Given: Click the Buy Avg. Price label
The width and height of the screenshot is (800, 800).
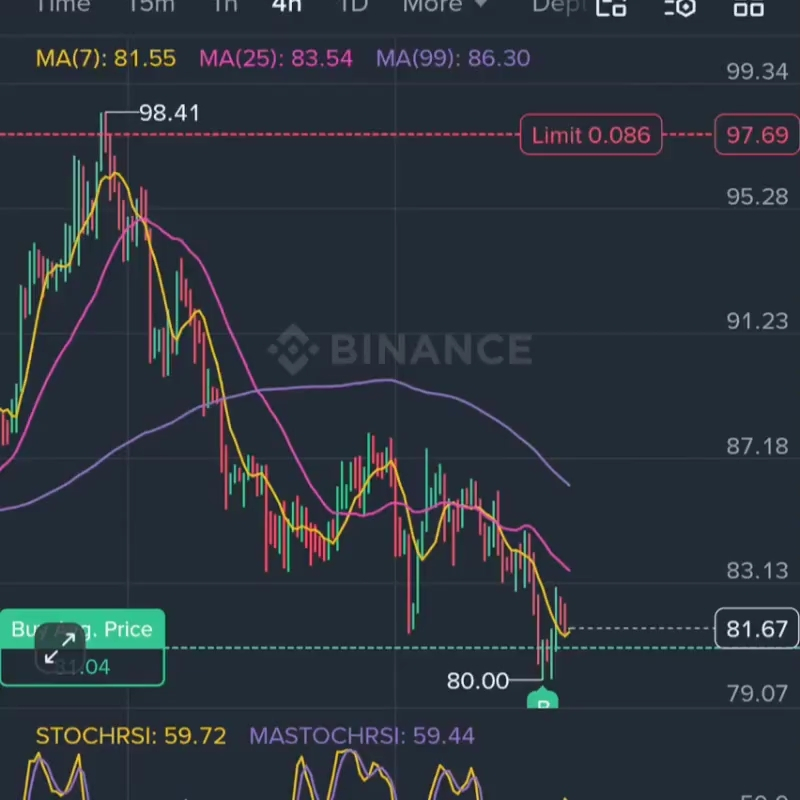Looking at the screenshot, I should 82,629.
